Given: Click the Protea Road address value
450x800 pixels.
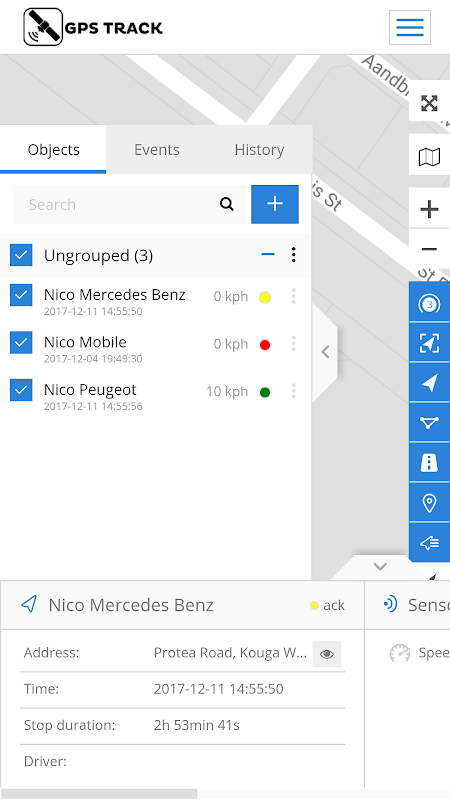Looking at the screenshot, I should [x=230, y=653].
